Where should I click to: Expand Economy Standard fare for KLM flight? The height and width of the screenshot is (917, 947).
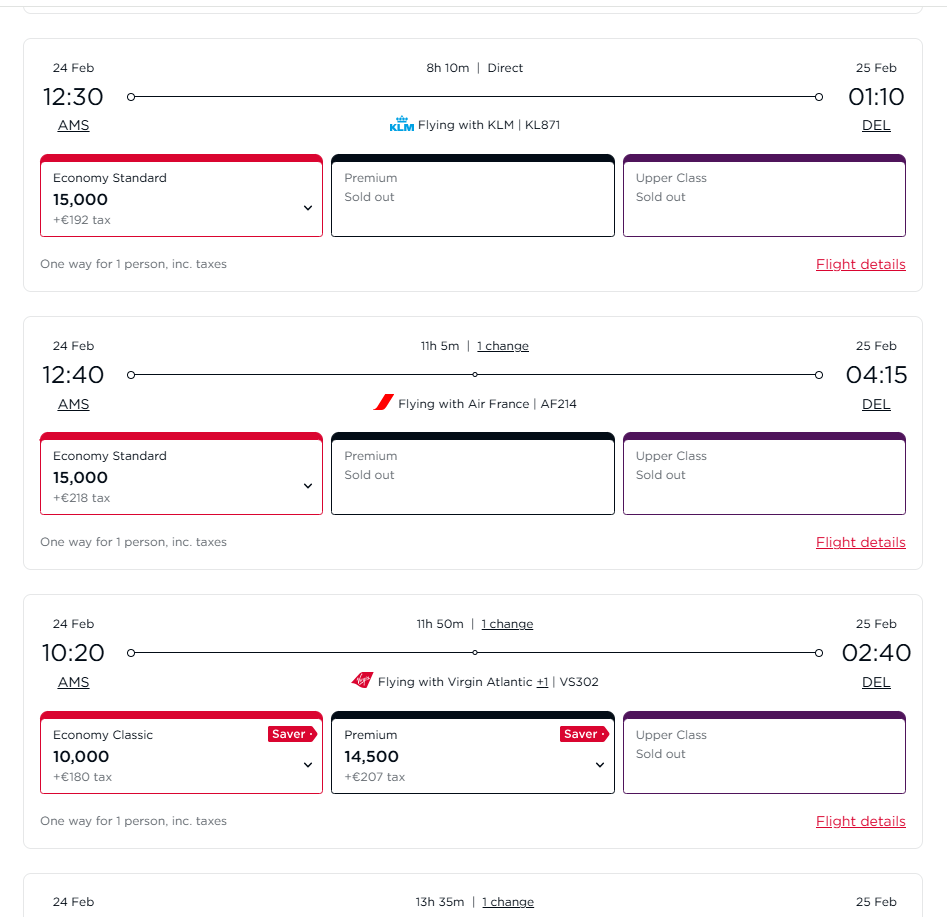tap(308, 208)
